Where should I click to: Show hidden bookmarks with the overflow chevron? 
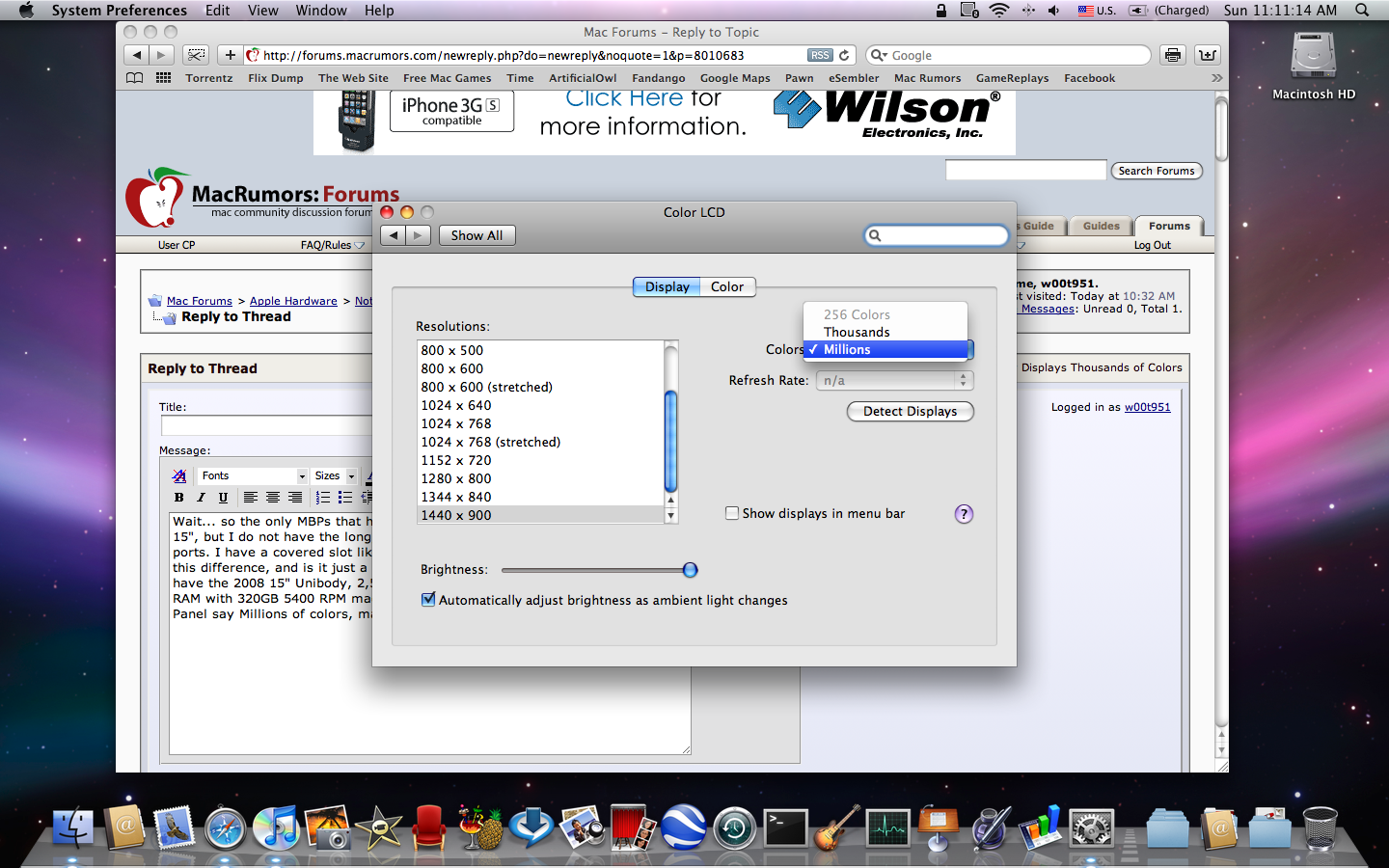[1216, 78]
